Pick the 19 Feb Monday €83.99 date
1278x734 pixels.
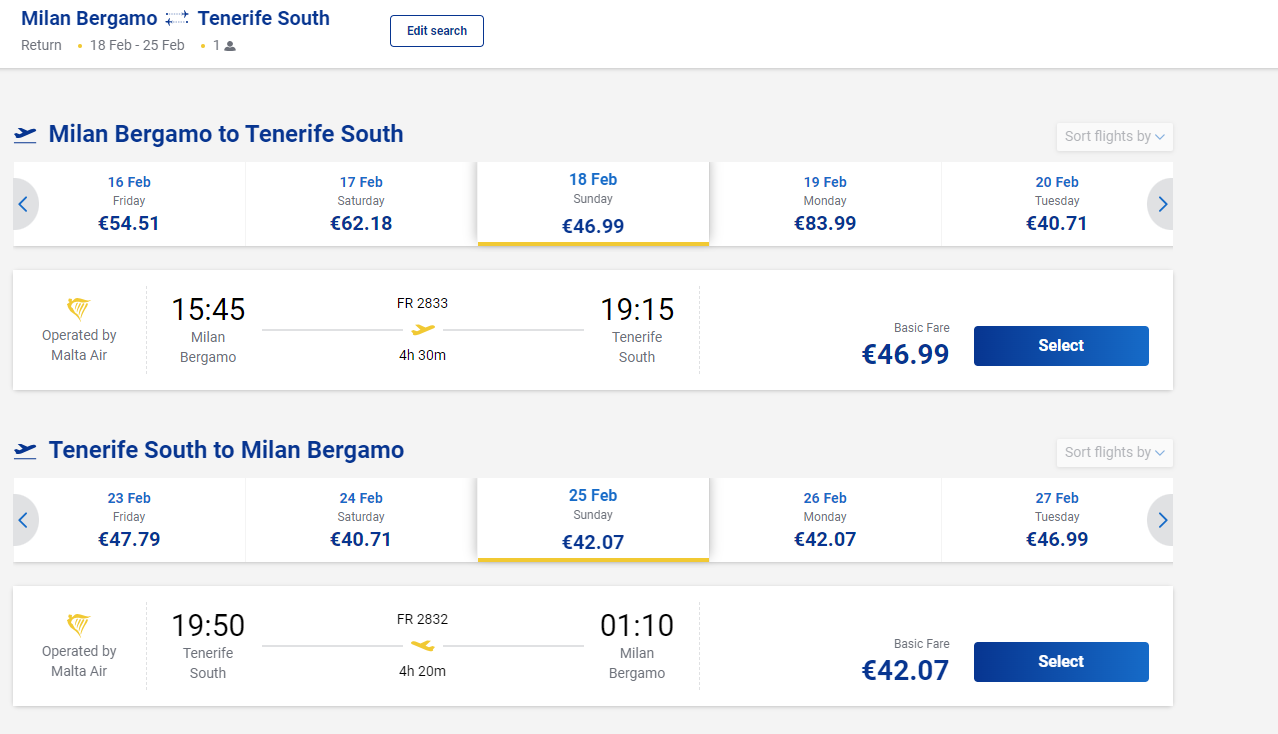[825, 204]
